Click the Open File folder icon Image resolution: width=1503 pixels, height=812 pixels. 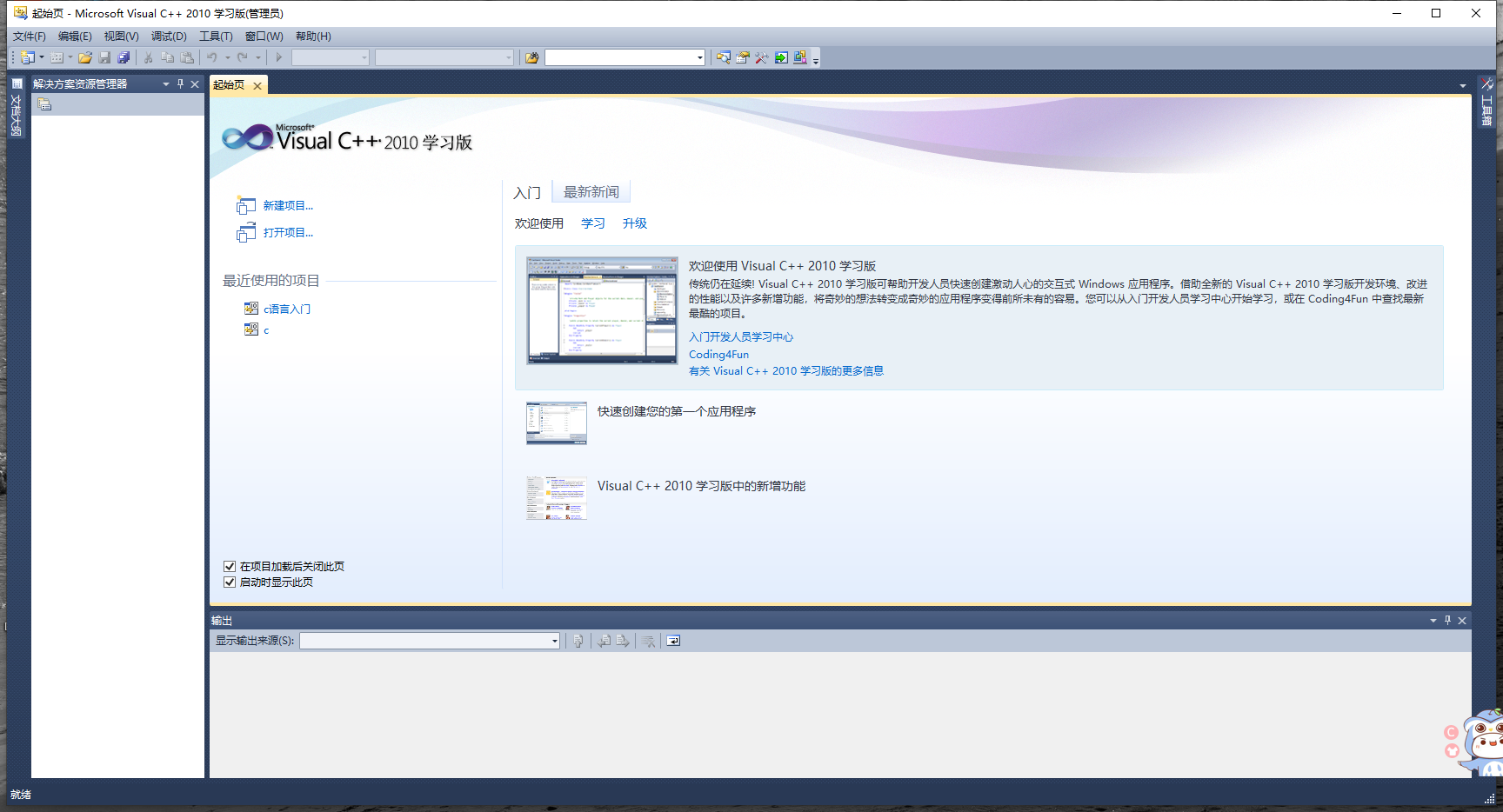click(84, 57)
